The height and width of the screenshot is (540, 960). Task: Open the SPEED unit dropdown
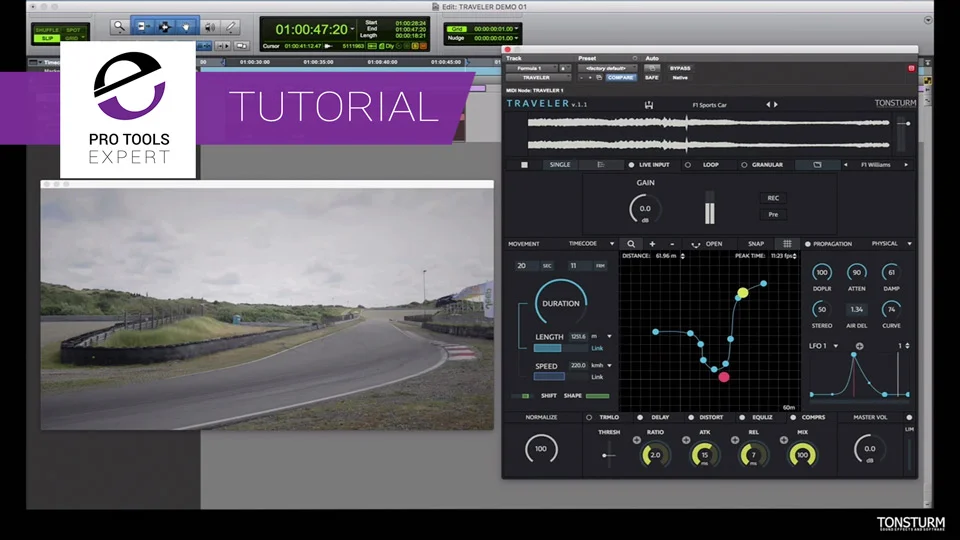point(609,366)
